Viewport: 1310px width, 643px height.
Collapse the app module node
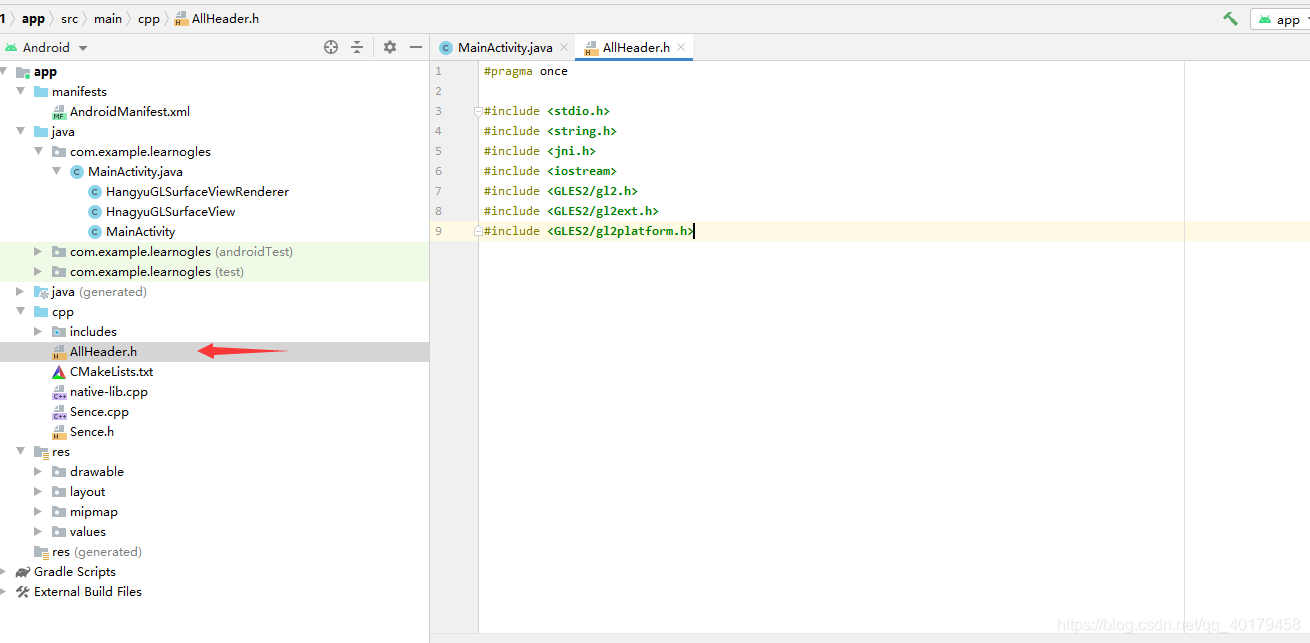point(4,71)
